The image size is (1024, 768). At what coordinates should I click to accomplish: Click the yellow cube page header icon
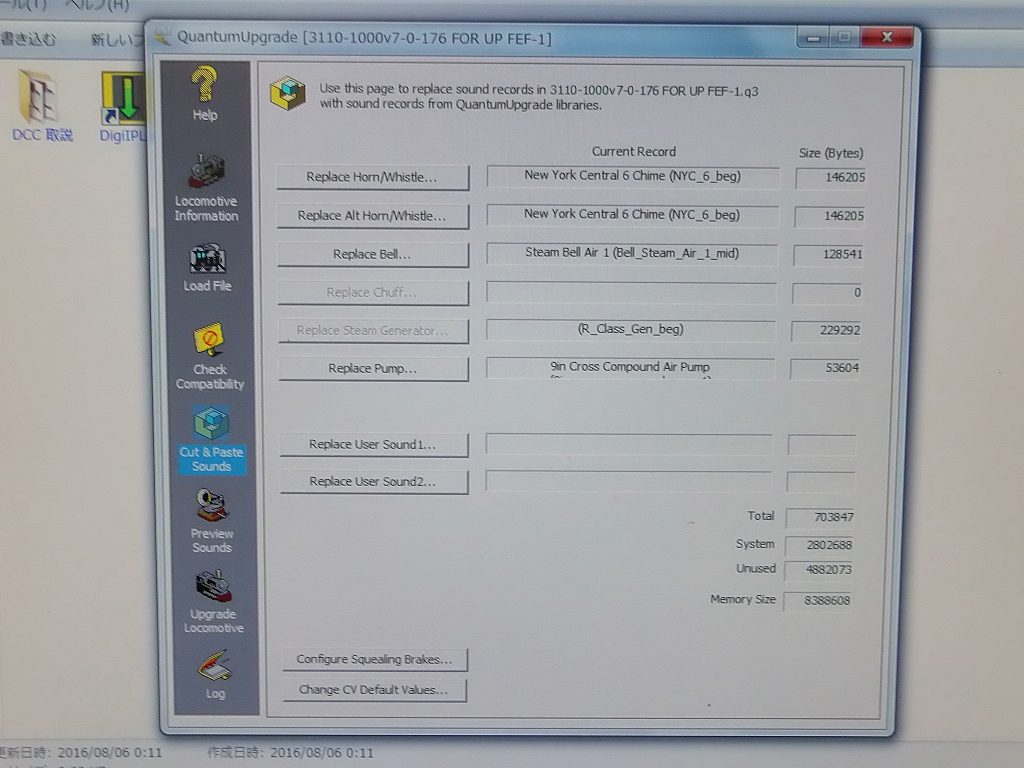pyautogui.click(x=287, y=93)
